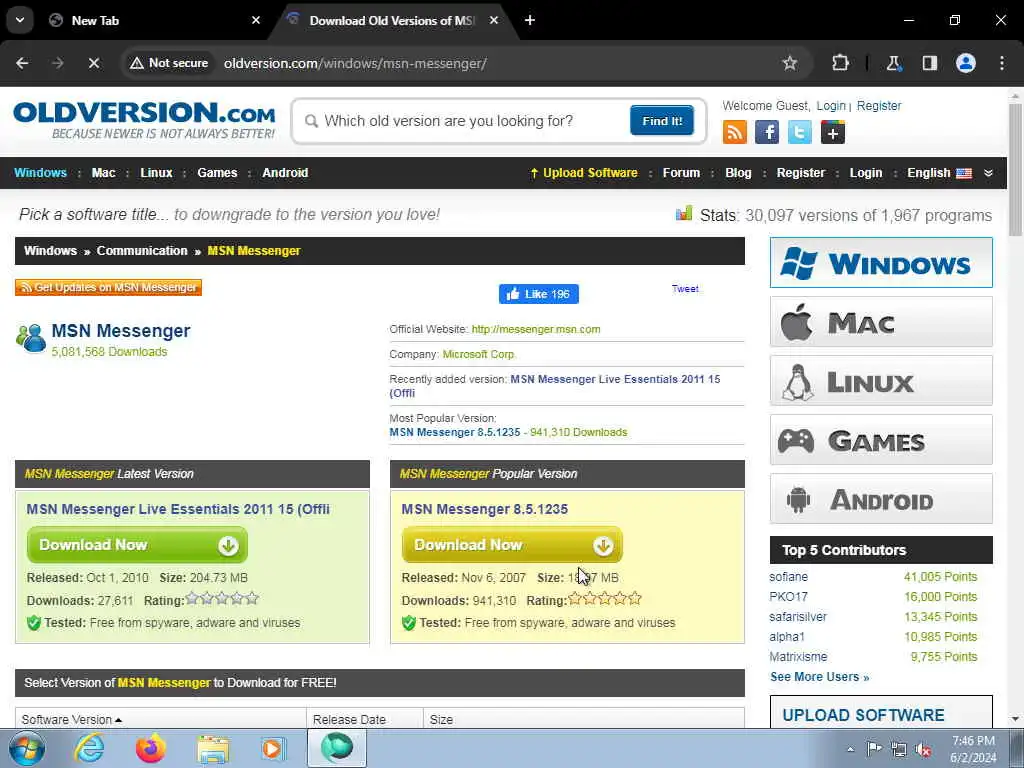Click the Find It! search button
The width and height of the screenshot is (1024, 768).
pyautogui.click(x=662, y=121)
